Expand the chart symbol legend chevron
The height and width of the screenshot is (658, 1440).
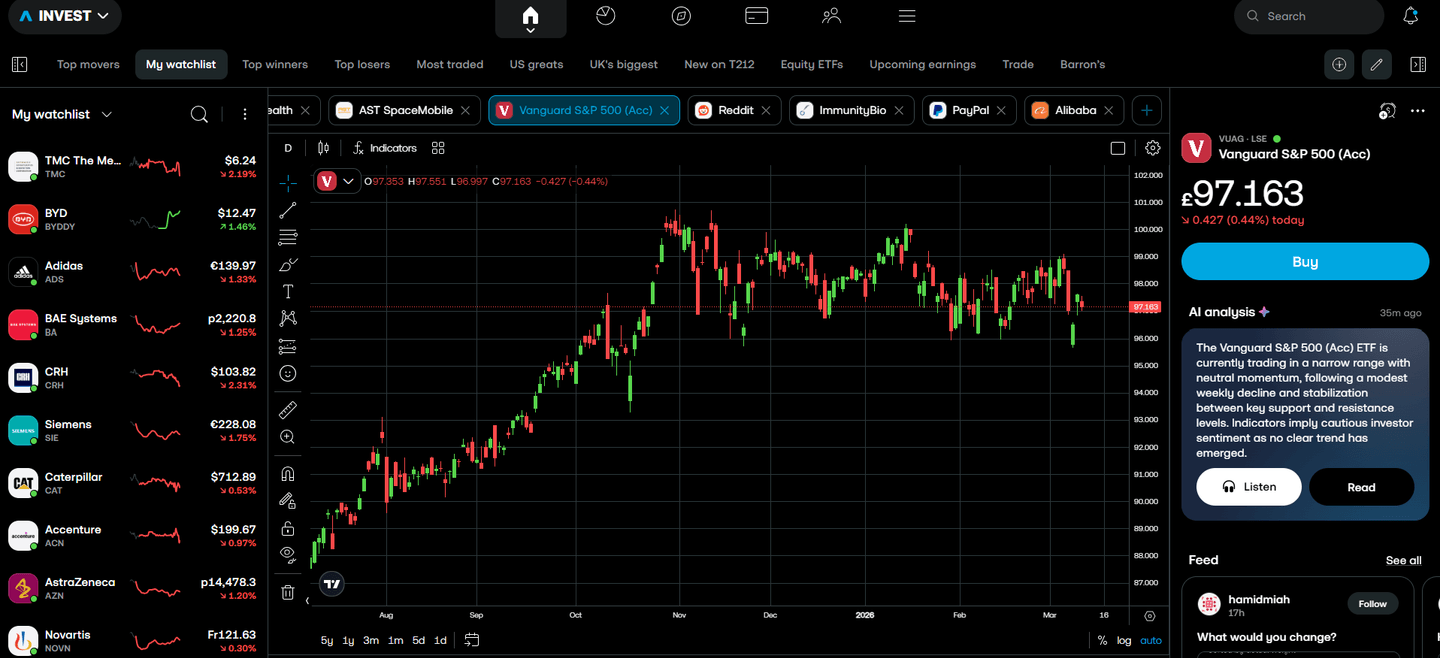pyautogui.click(x=348, y=181)
